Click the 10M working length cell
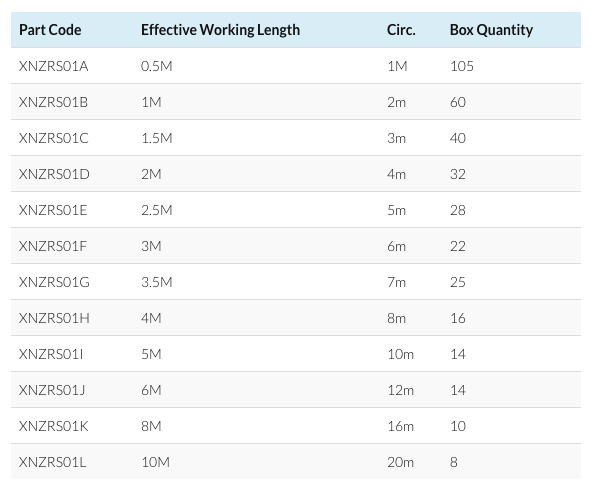Image resolution: width=597 pixels, height=498 pixels. point(155,462)
